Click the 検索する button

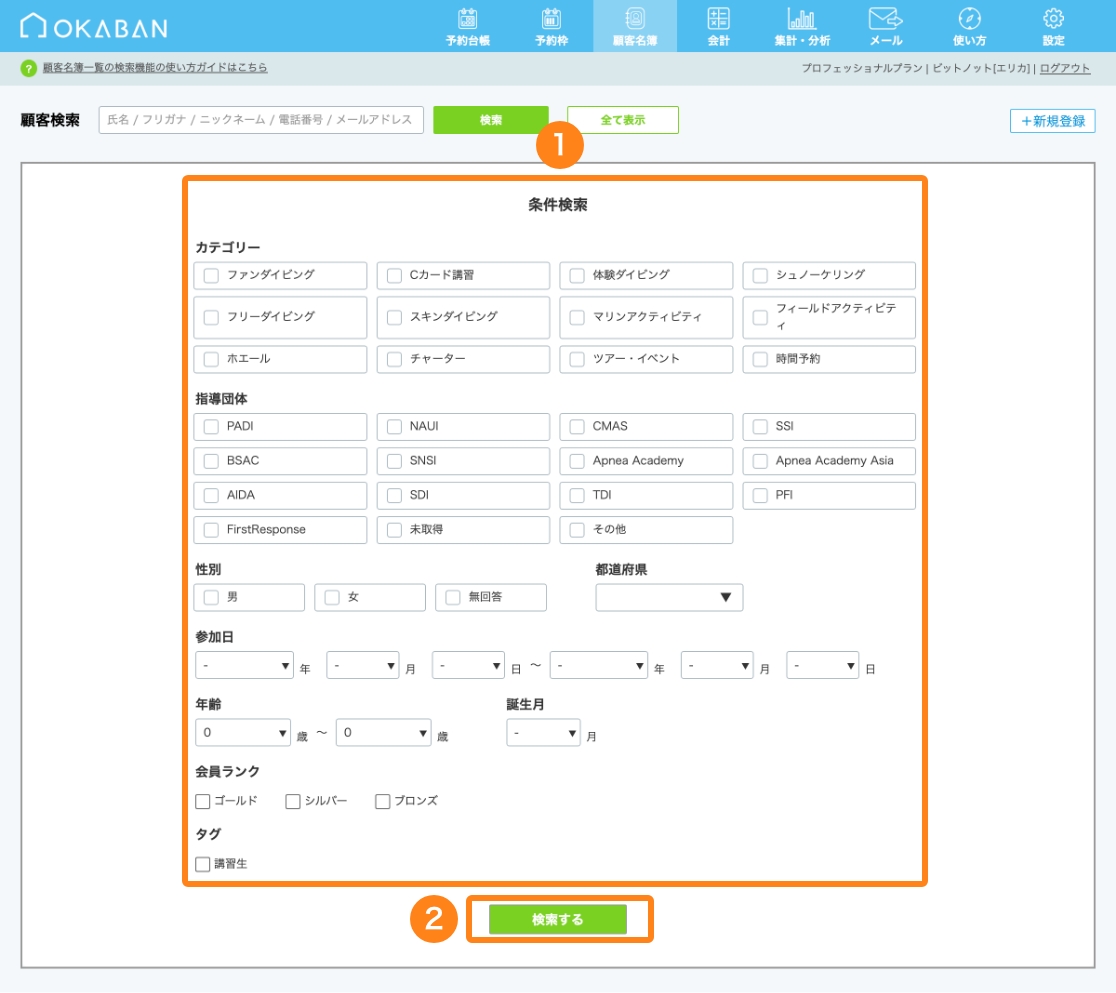[x=558, y=920]
